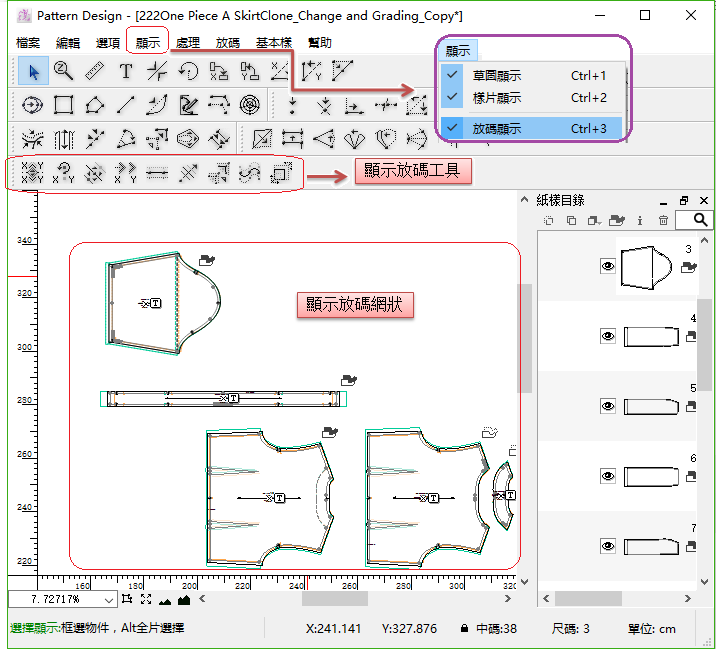Open the 基本樣 menu
The image size is (722, 660).
(274, 43)
